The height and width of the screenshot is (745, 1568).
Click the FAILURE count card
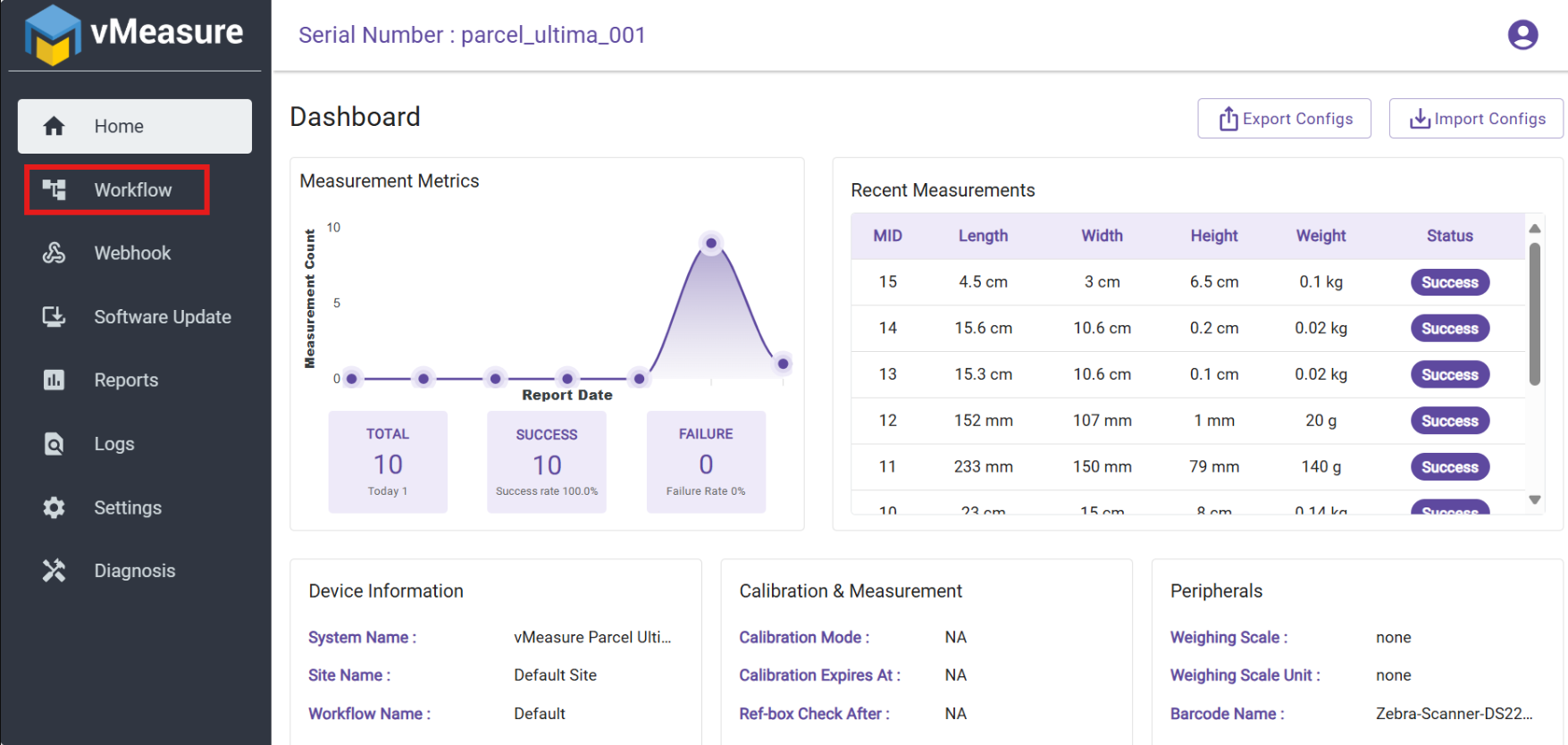706,462
